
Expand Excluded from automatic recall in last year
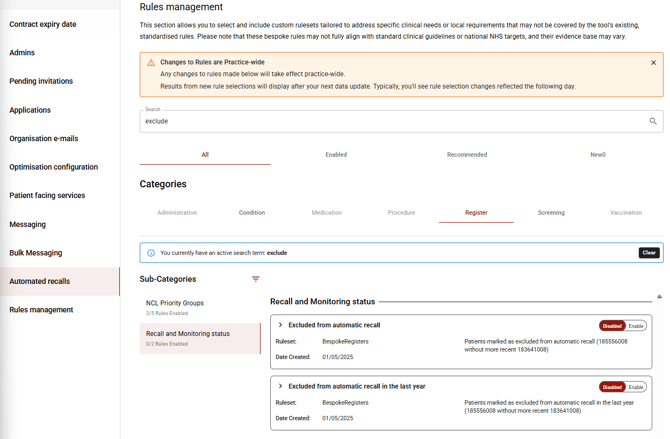280,386
